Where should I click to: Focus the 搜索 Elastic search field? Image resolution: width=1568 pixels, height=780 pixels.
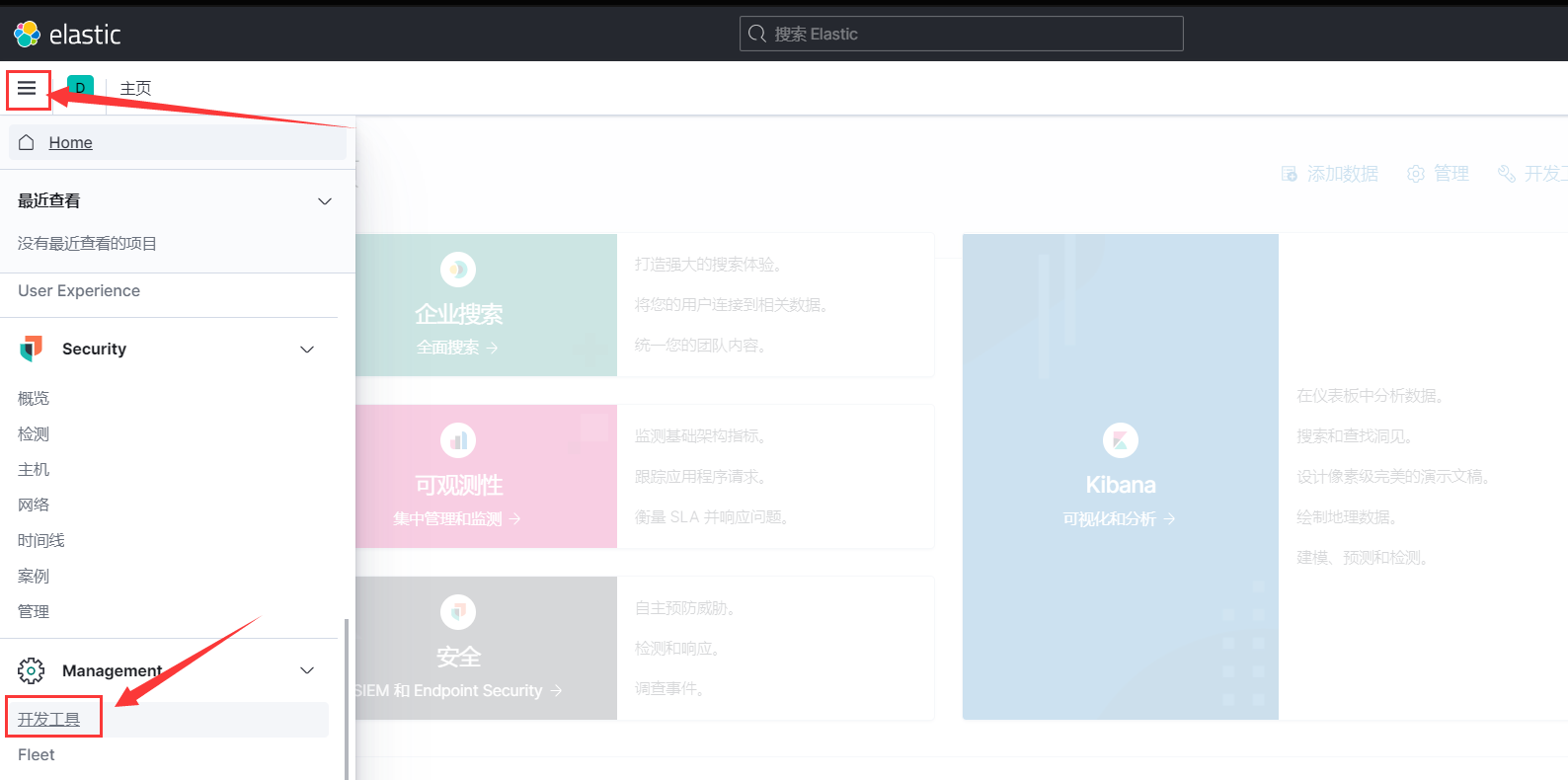pyautogui.click(x=961, y=34)
